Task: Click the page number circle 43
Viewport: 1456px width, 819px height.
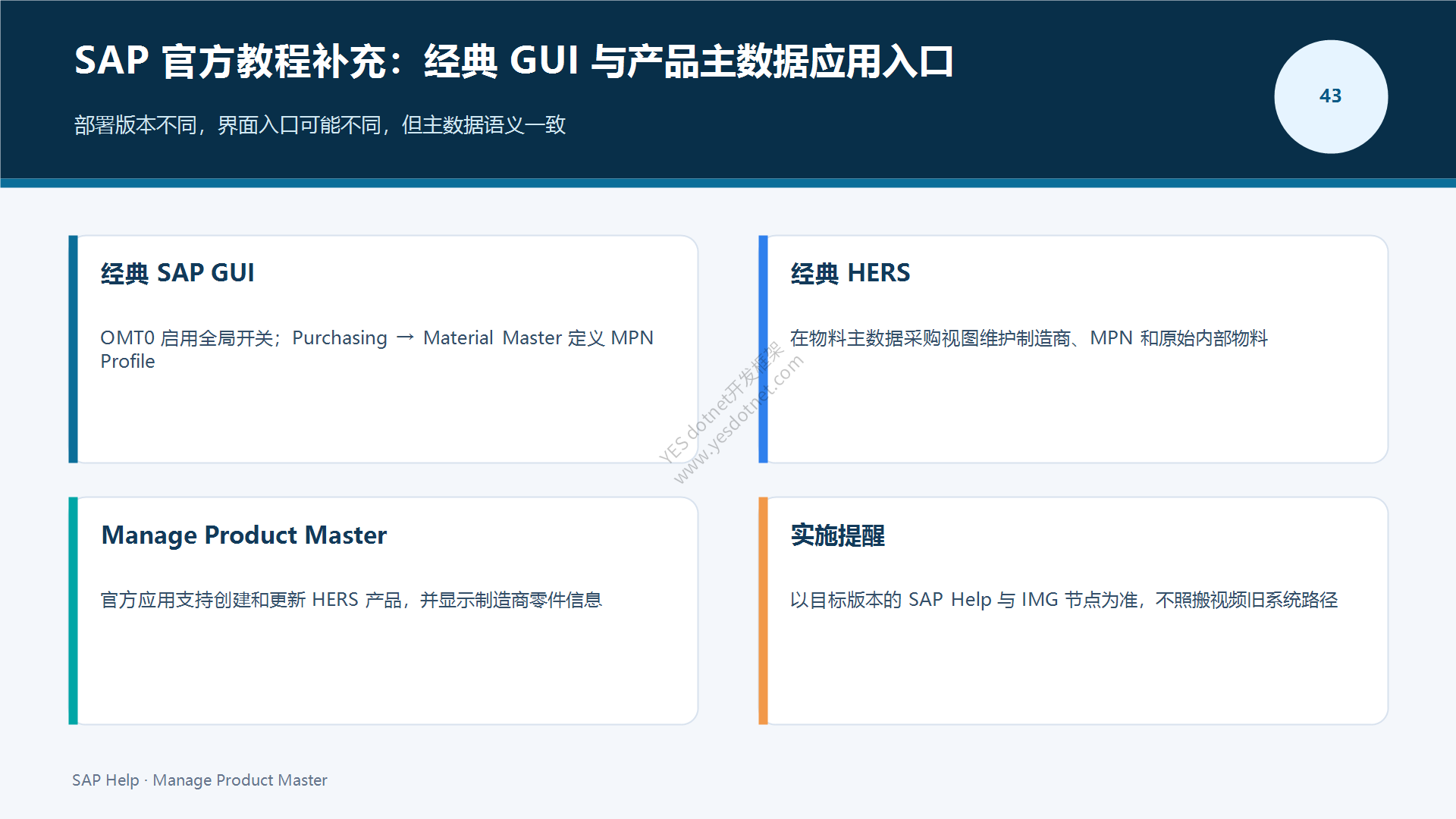Action: (x=1331, y=96)
